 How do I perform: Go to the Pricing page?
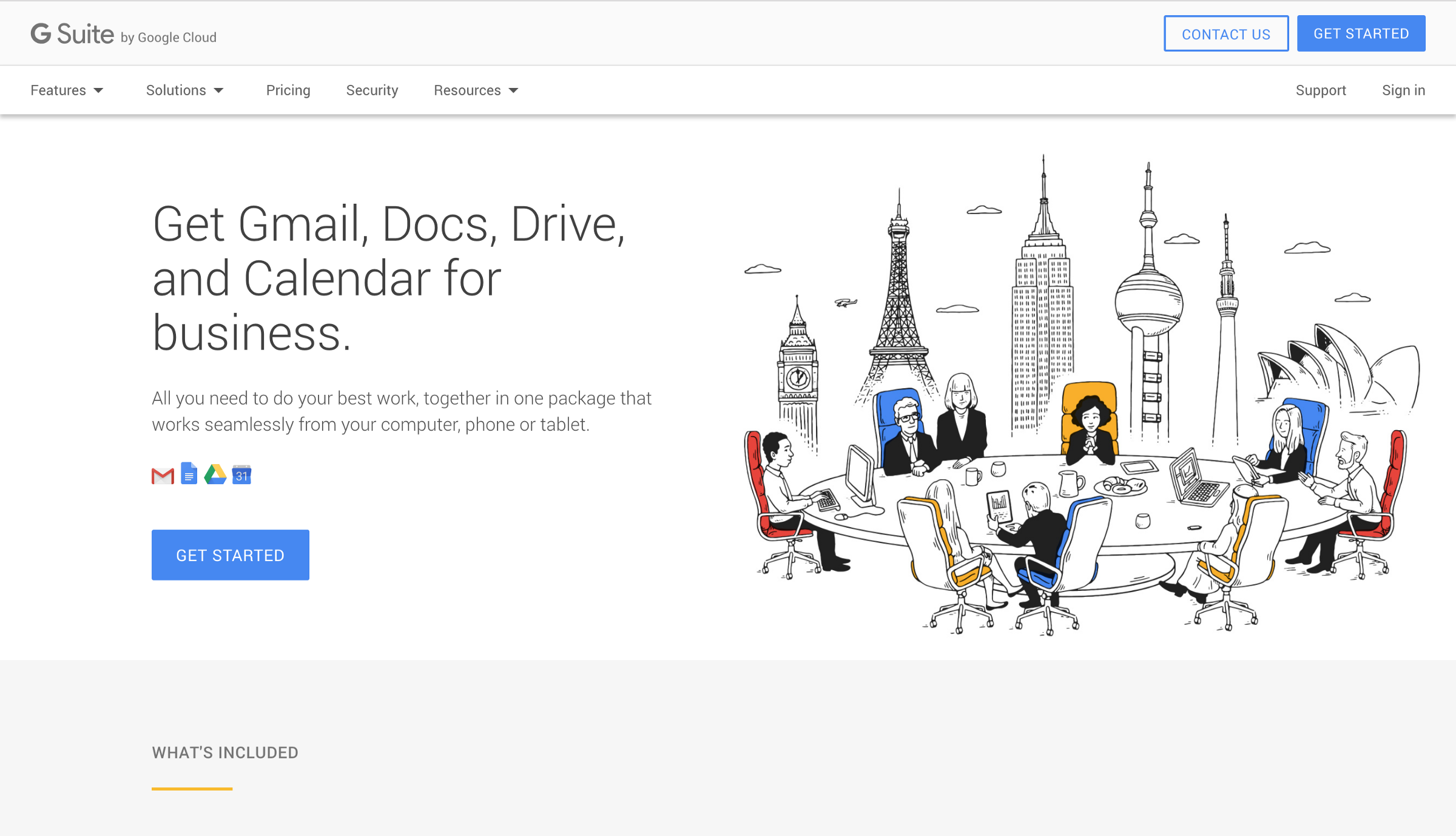pyautogui.click(x=288, y=90)
